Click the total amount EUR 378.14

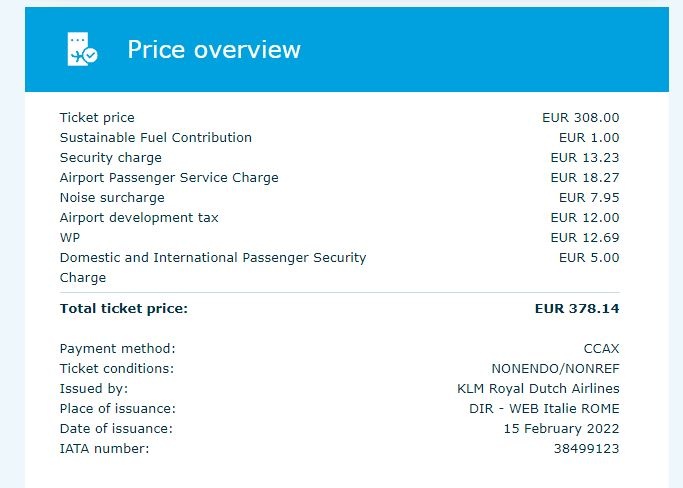(577, 309)
